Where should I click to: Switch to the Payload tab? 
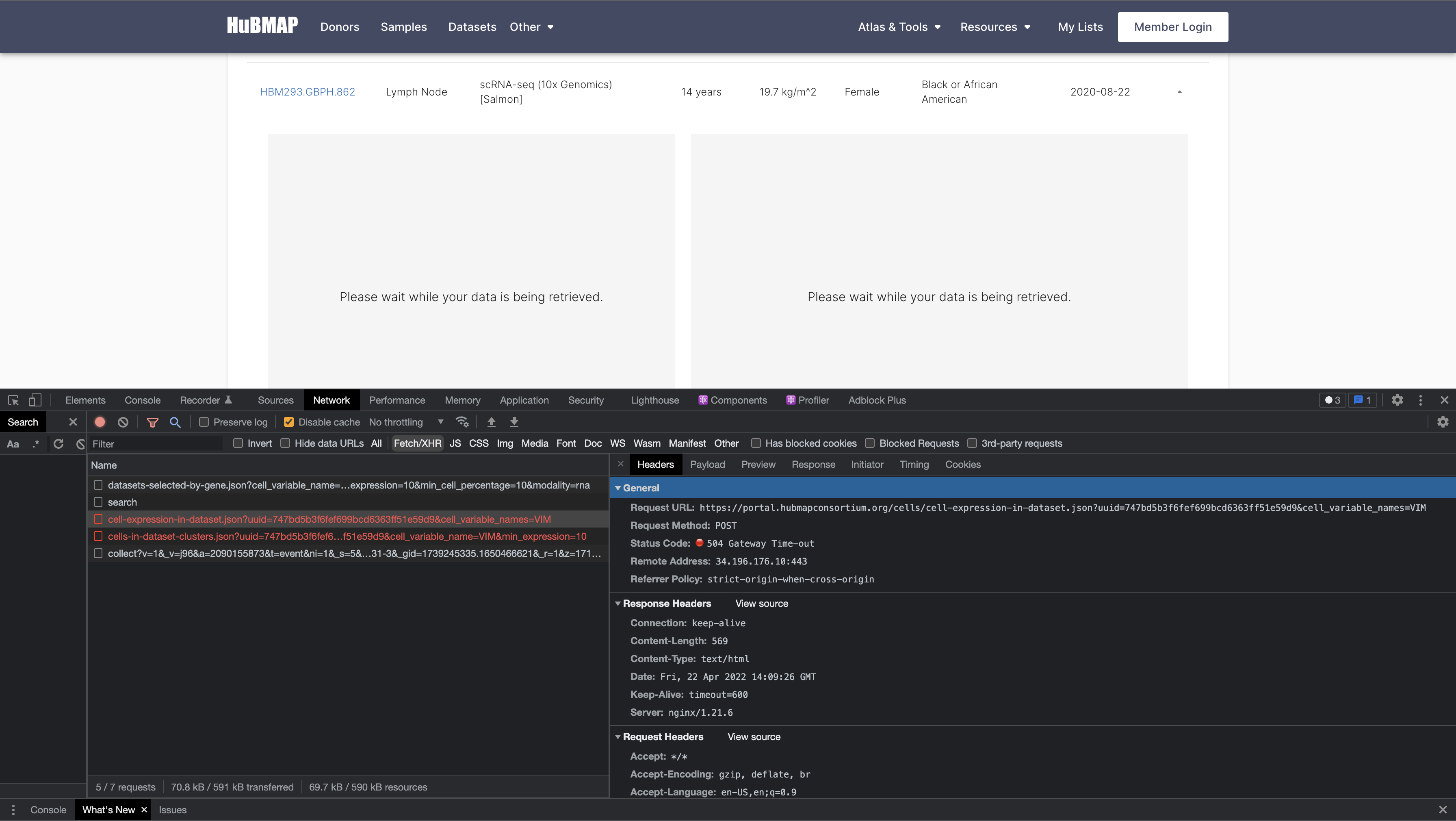pyautogui.click(x=708, y=464)
